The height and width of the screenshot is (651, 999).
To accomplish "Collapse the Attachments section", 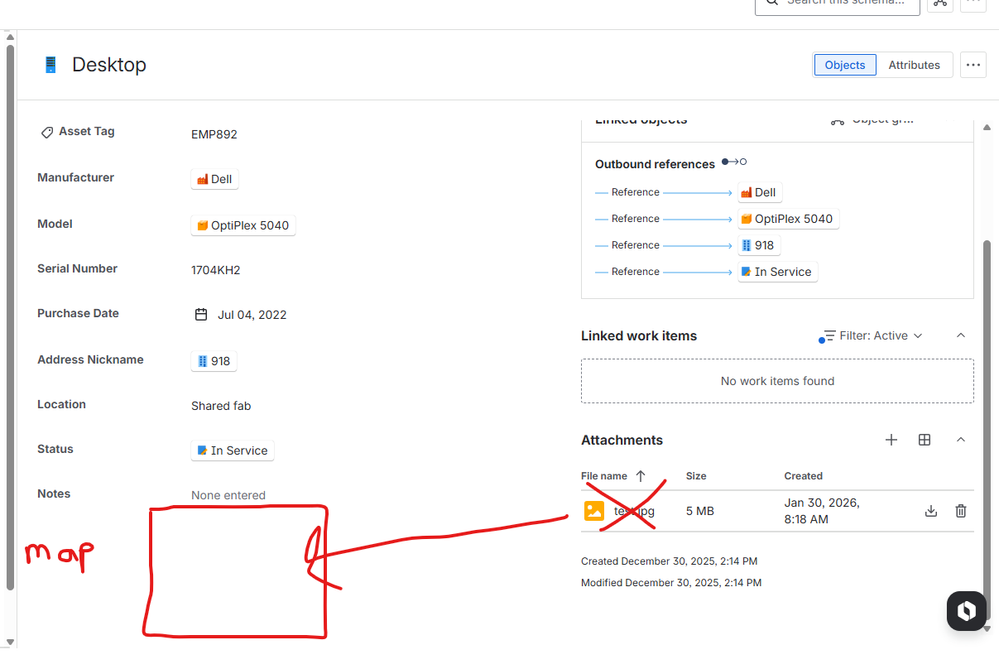I will (961, 440).
